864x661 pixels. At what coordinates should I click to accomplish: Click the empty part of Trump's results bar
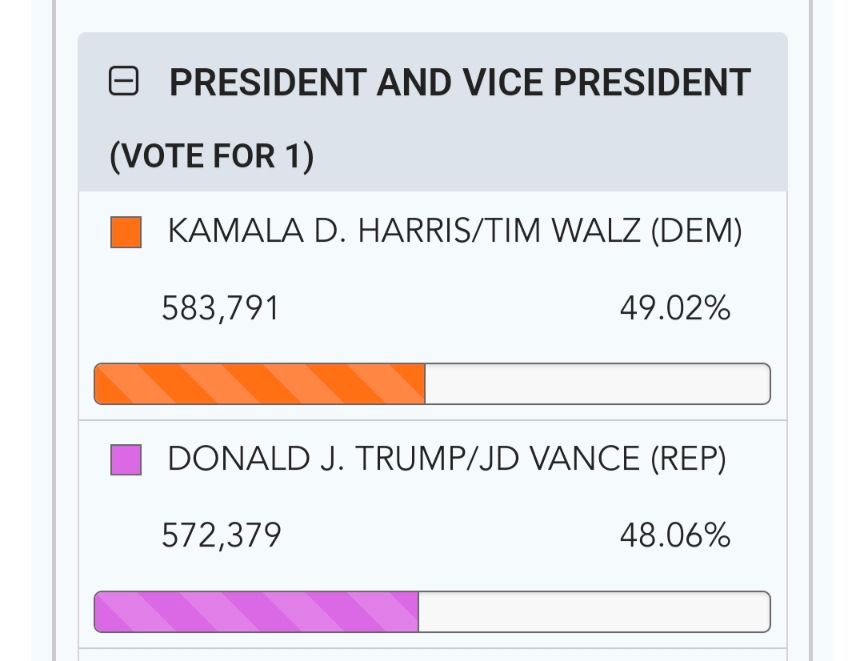594,612
